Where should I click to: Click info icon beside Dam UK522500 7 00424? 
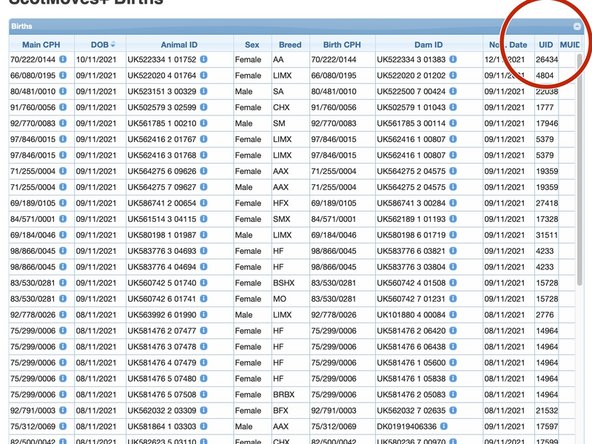point(453,91)
